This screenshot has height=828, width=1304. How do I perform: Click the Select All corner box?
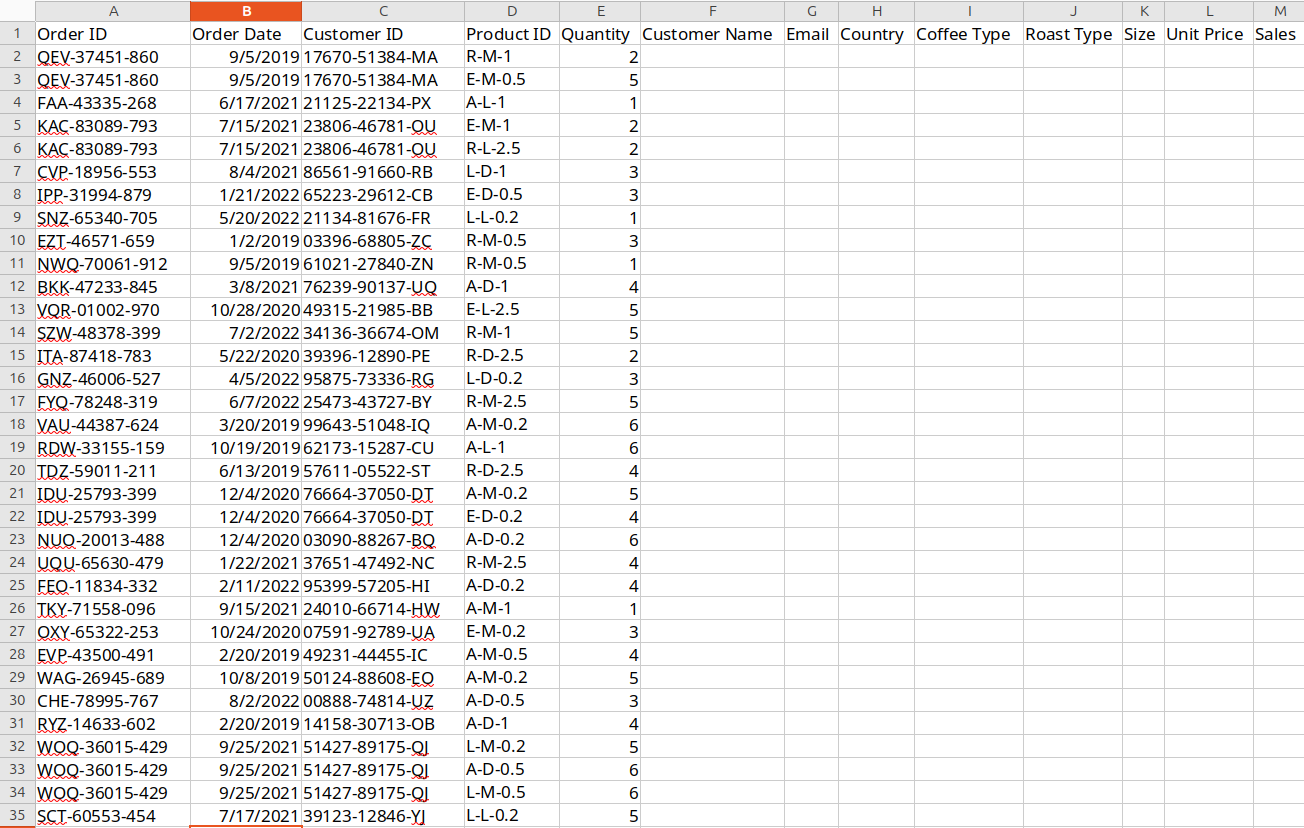pyautogui.click(x=17, y=11)
